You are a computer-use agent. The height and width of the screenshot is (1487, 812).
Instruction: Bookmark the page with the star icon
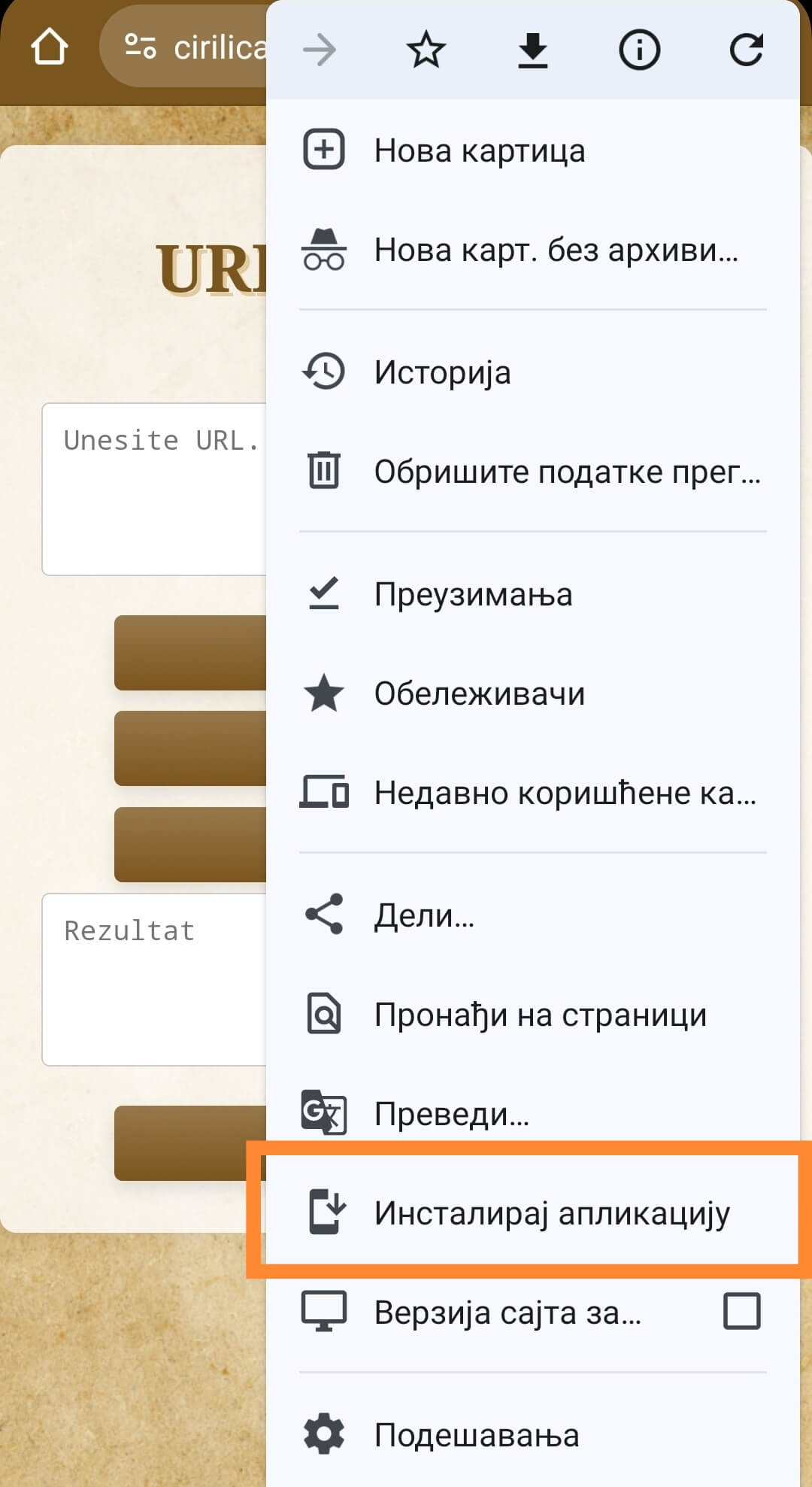click(426, 50)
